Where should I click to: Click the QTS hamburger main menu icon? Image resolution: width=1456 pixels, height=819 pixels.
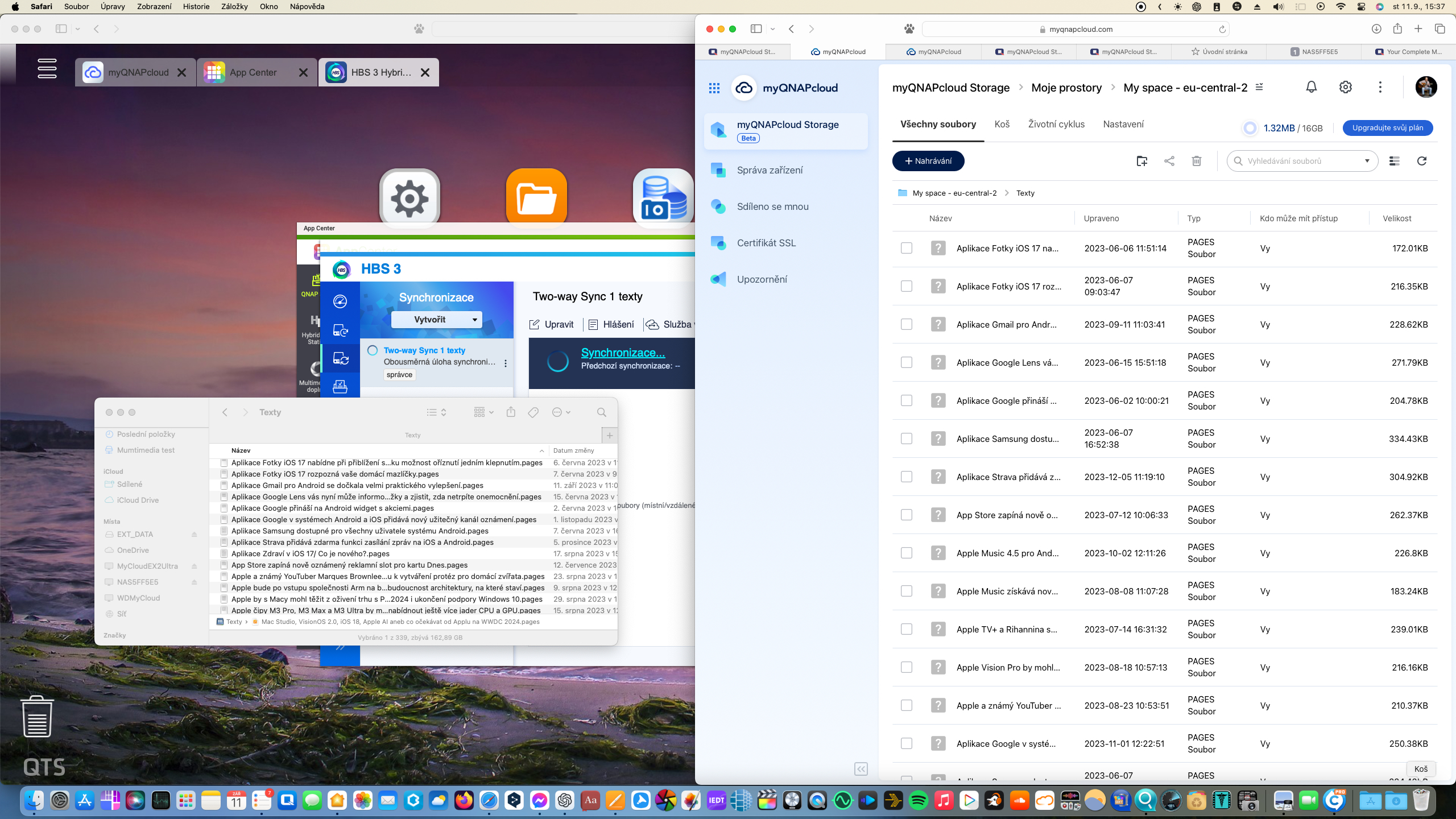point(47,68)
